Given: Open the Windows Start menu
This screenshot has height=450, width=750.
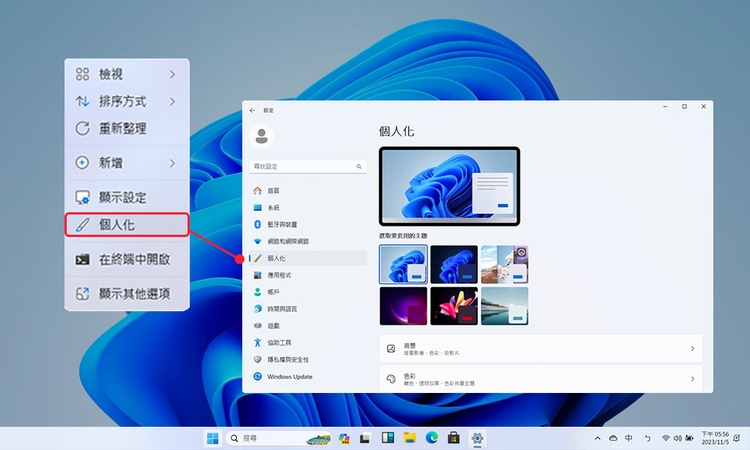Looking at the screenshot, I should 212,438.
